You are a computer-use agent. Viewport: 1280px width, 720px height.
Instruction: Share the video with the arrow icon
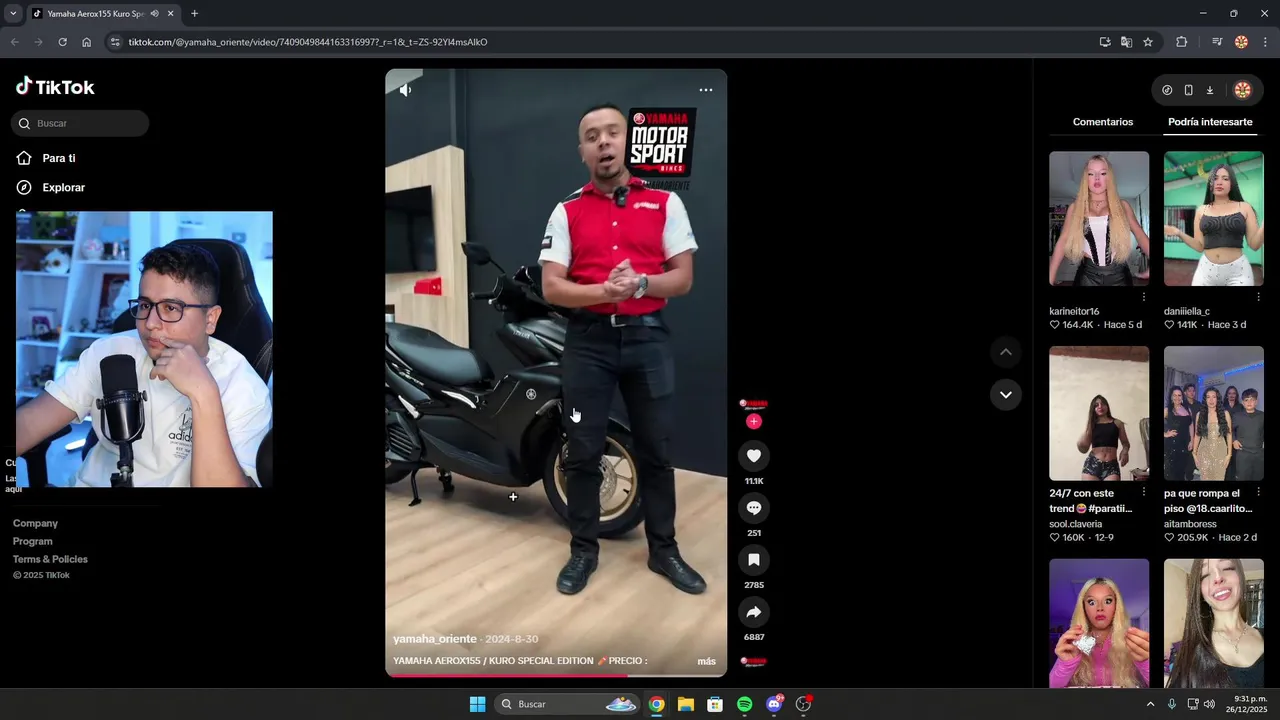(x=754, y=612)
